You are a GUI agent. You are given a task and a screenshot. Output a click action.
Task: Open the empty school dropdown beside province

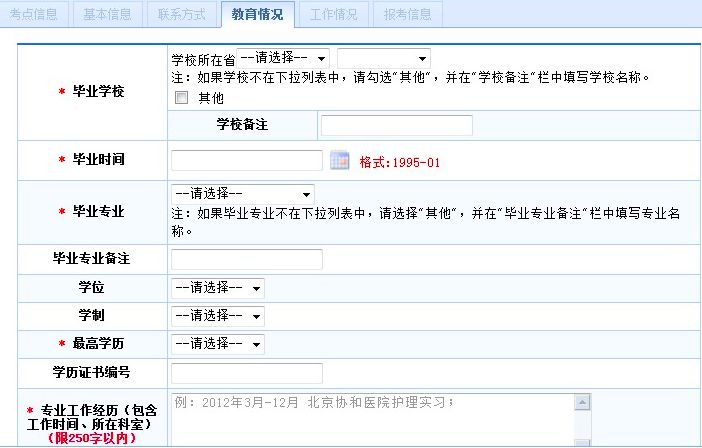pos(384,58)
